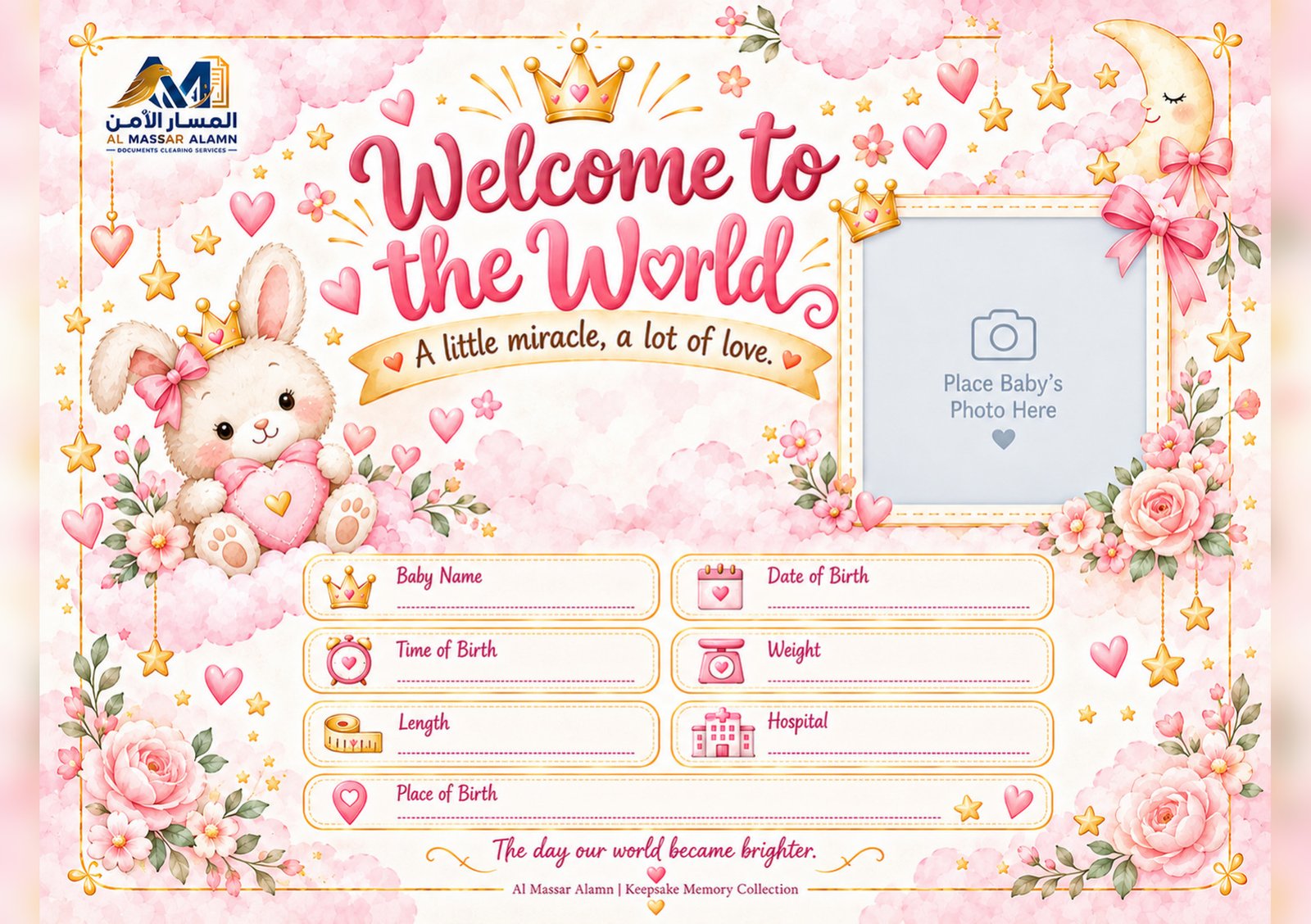Click the 'Place Baby's Photo Here' placeholder text
1311x924 pixels.
point(1003,396)
